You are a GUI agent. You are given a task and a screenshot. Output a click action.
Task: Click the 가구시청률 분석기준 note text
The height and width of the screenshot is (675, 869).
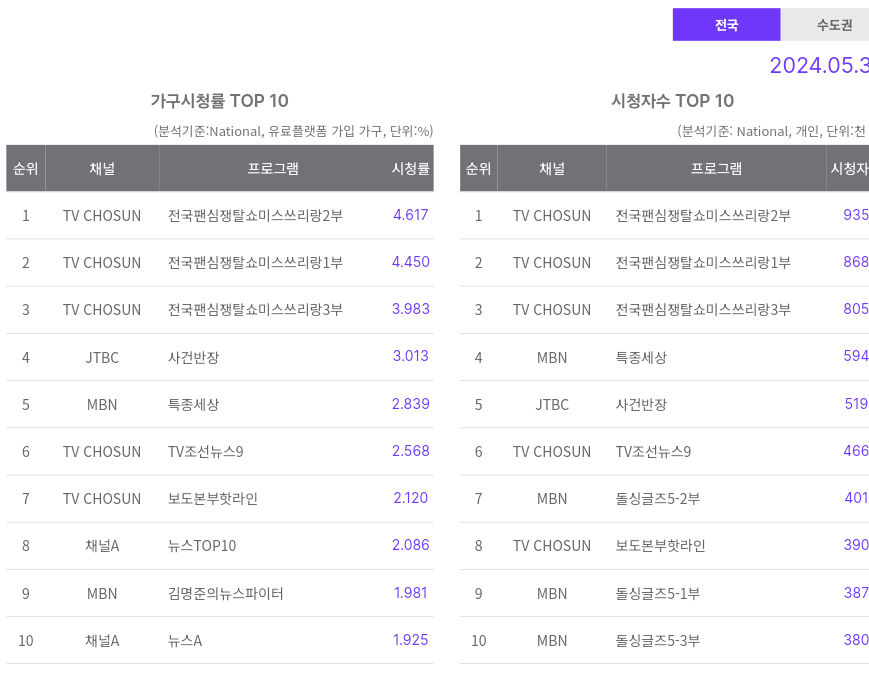[293, 131]
